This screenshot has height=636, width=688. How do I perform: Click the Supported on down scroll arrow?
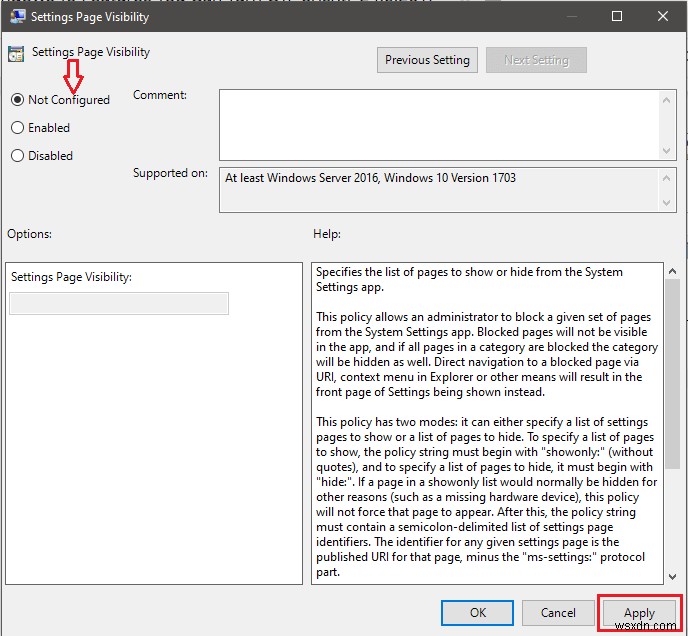click(x=666, y=202)
